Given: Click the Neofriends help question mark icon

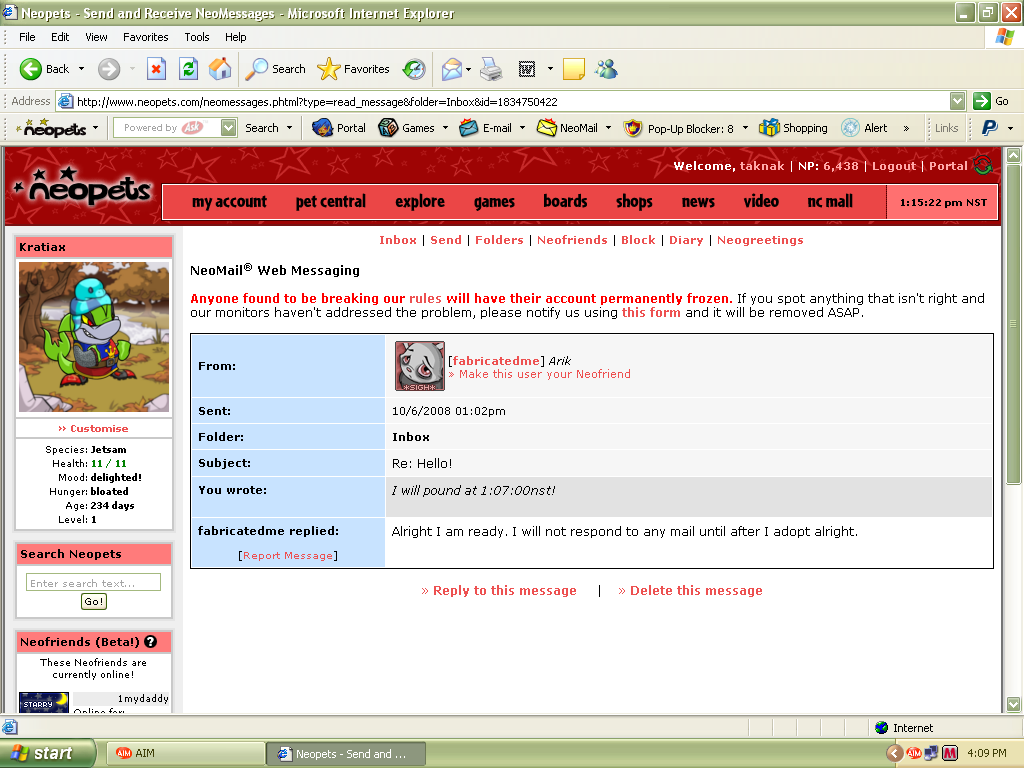Looking at the screenshot, I should tap(151, 642).
